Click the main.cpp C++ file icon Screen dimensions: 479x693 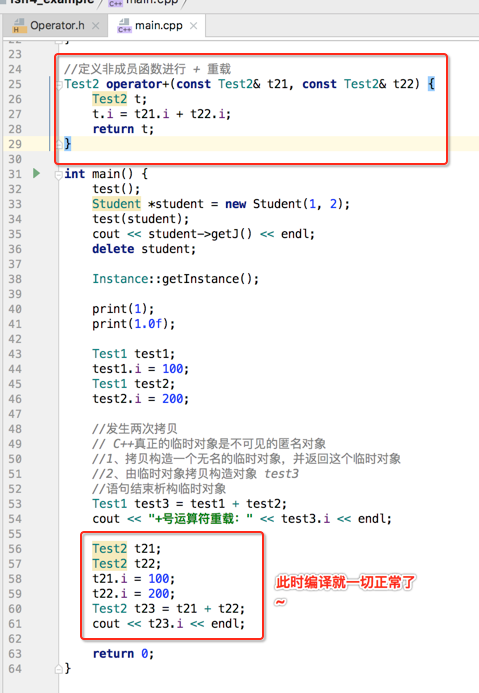124,26
